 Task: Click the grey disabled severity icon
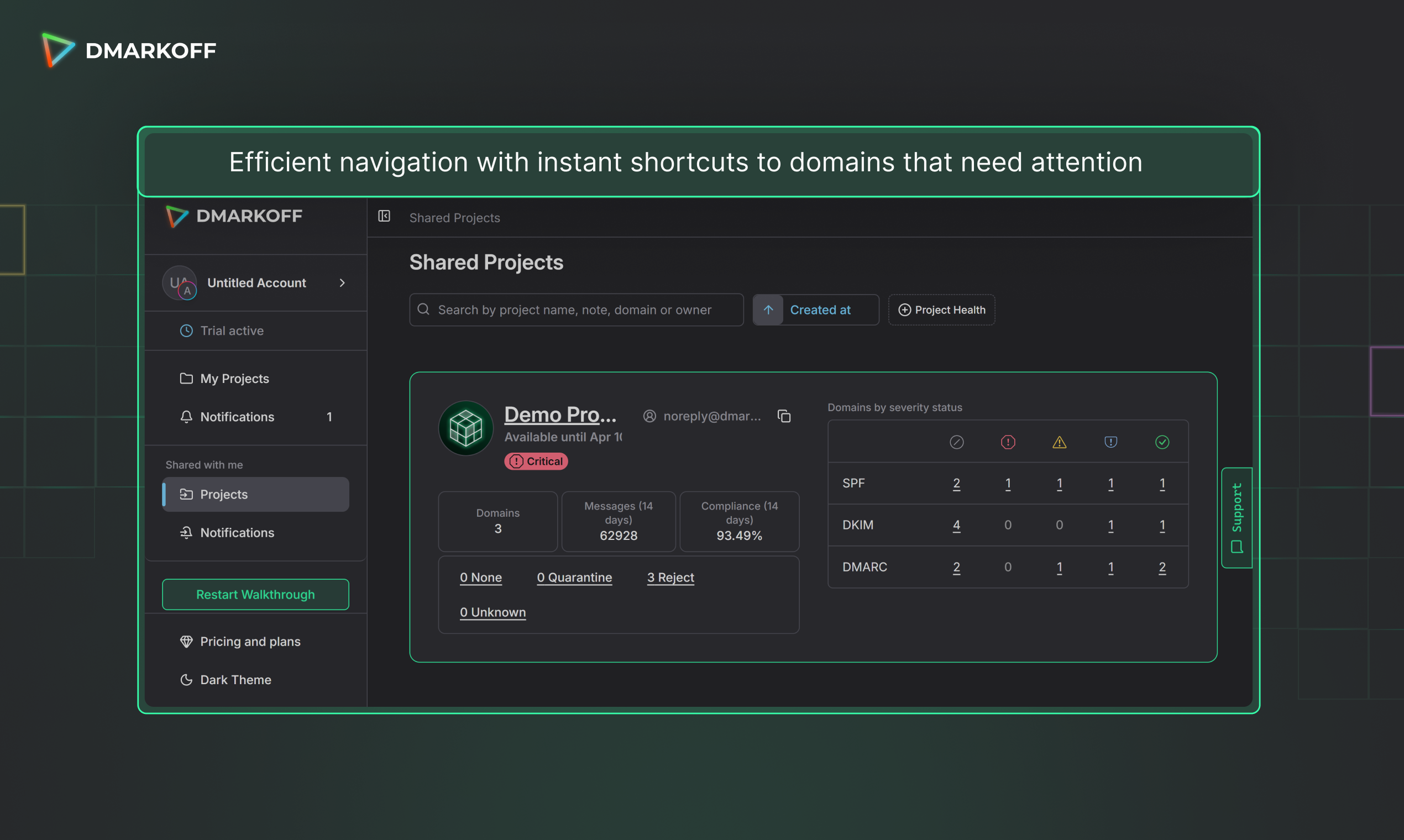tap(956, 442)
